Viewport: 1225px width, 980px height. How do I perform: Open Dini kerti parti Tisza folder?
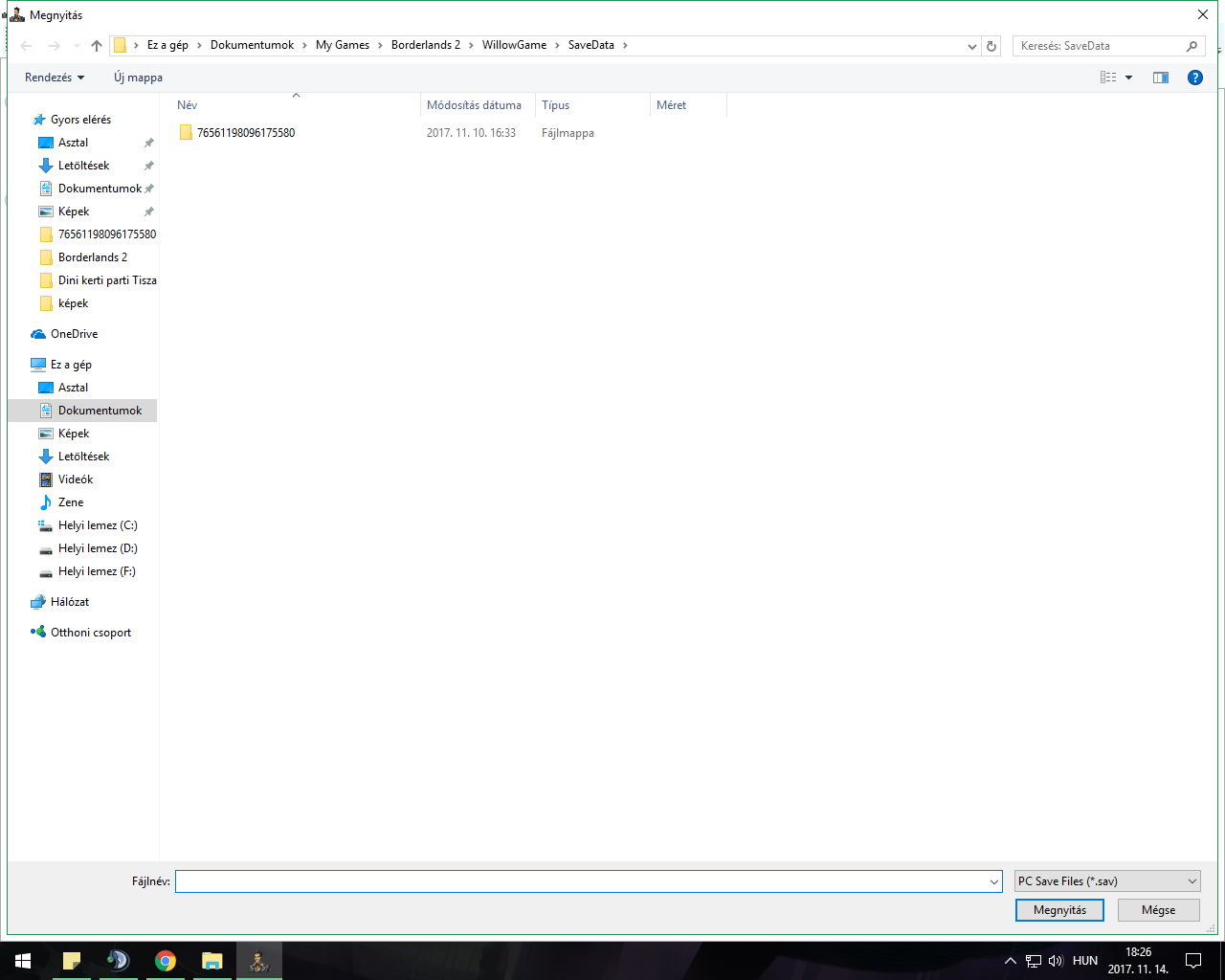coord(106,280)
